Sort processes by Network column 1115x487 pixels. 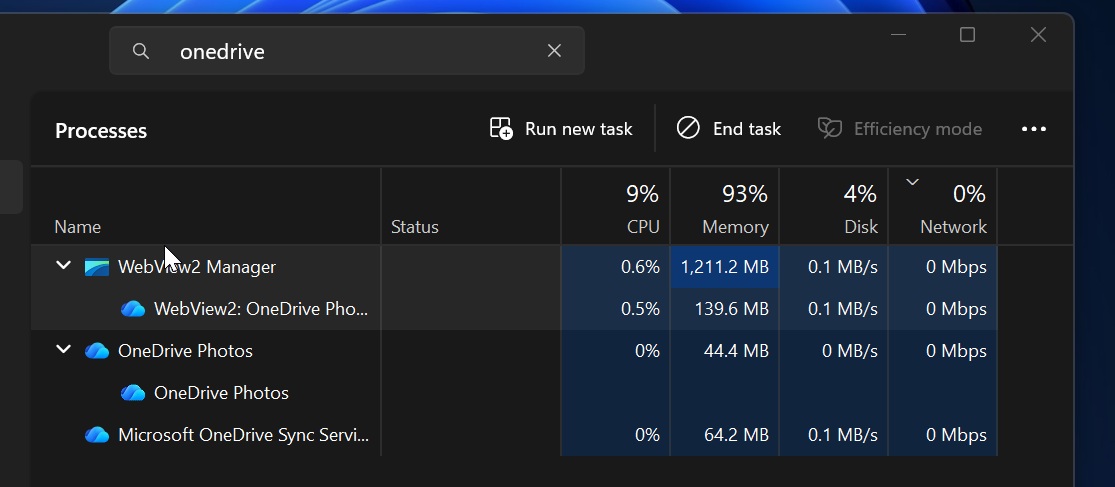click(x=943, y=207)
